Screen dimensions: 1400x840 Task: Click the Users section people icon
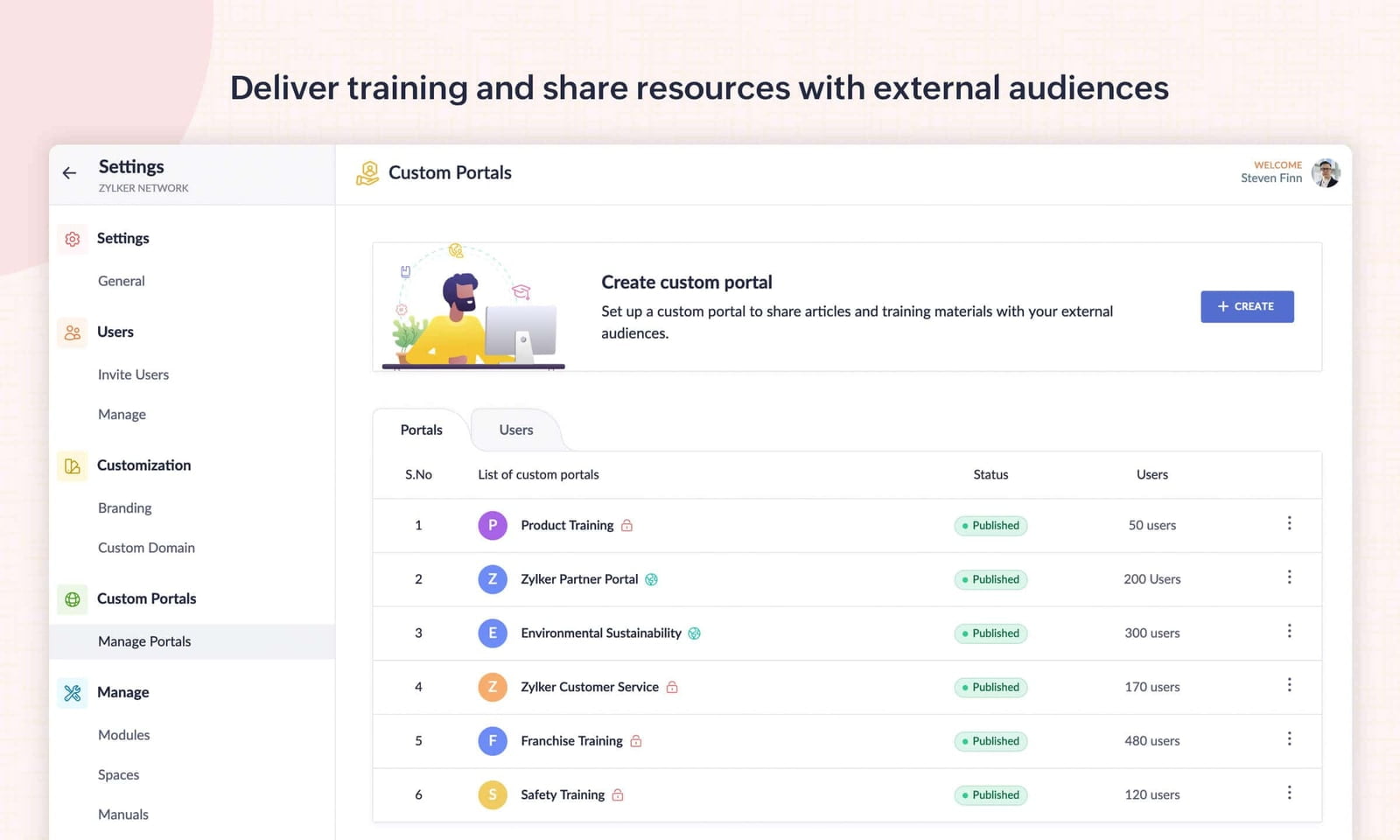pos(73,332)
